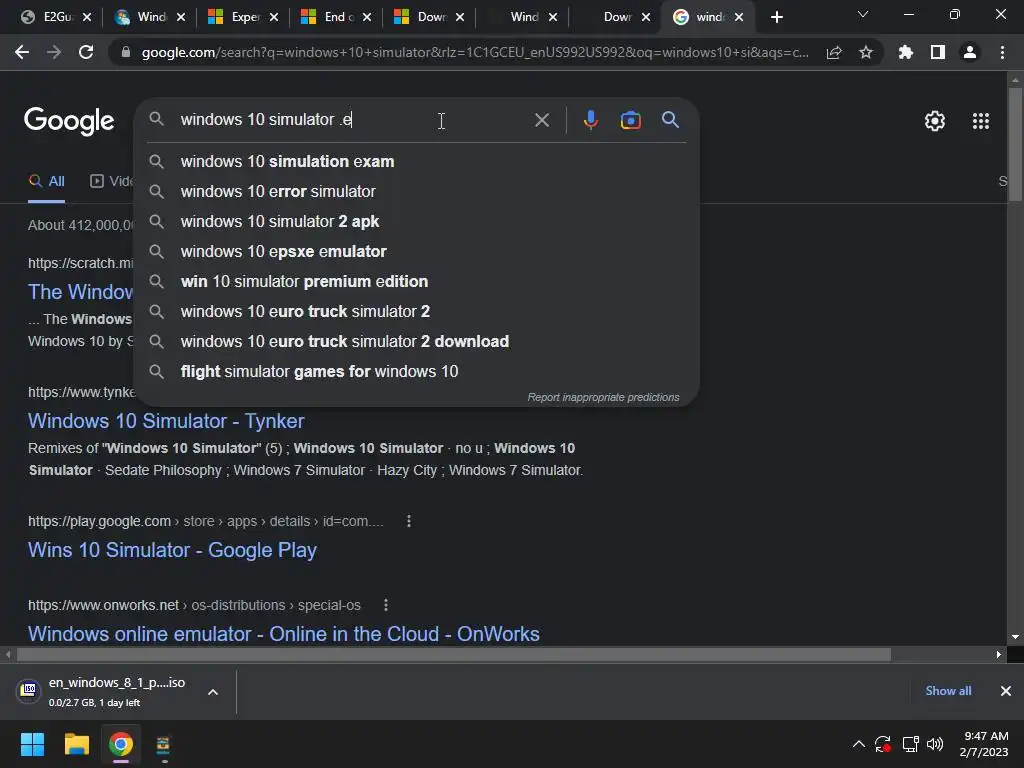Image resolution: width=1024 pixels, height=768 pixels.
Task: Open the Chrome three-dot menu
Action: [x=1002, y=52]
